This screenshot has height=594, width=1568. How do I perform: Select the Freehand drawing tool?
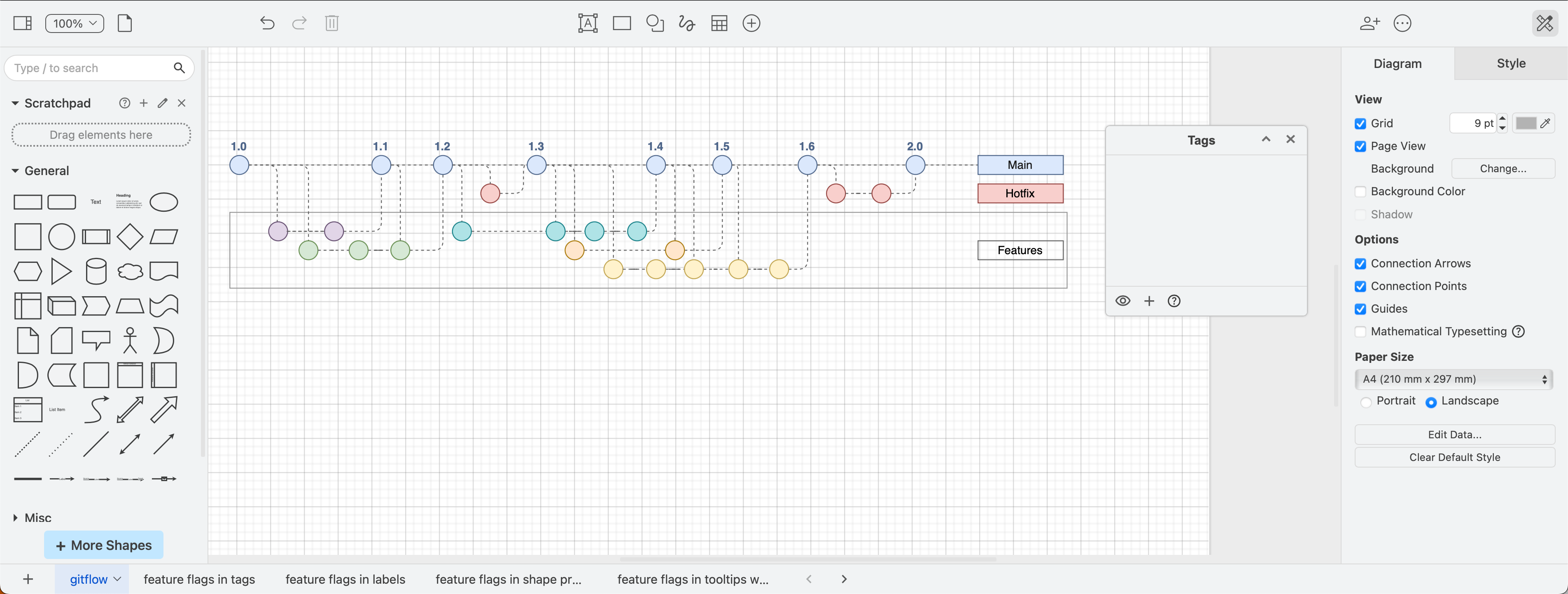click(686, 23)
